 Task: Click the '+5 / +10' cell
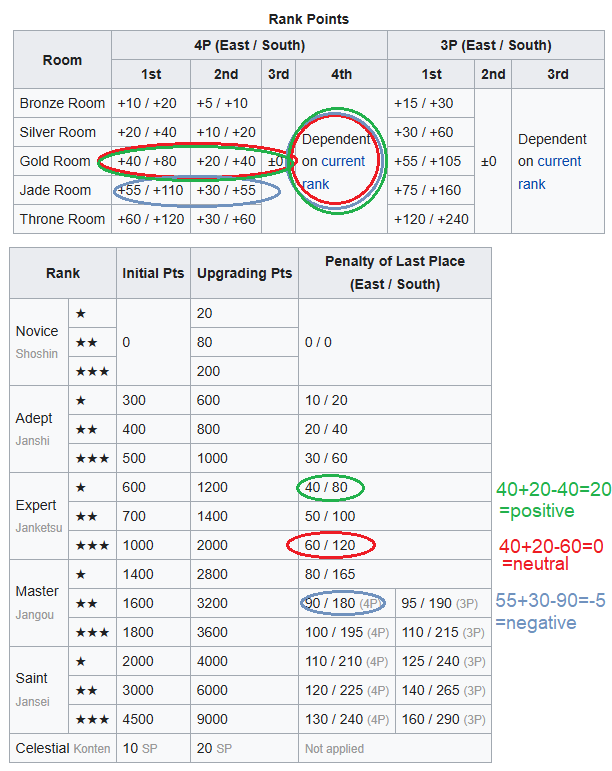coord(226,103)
